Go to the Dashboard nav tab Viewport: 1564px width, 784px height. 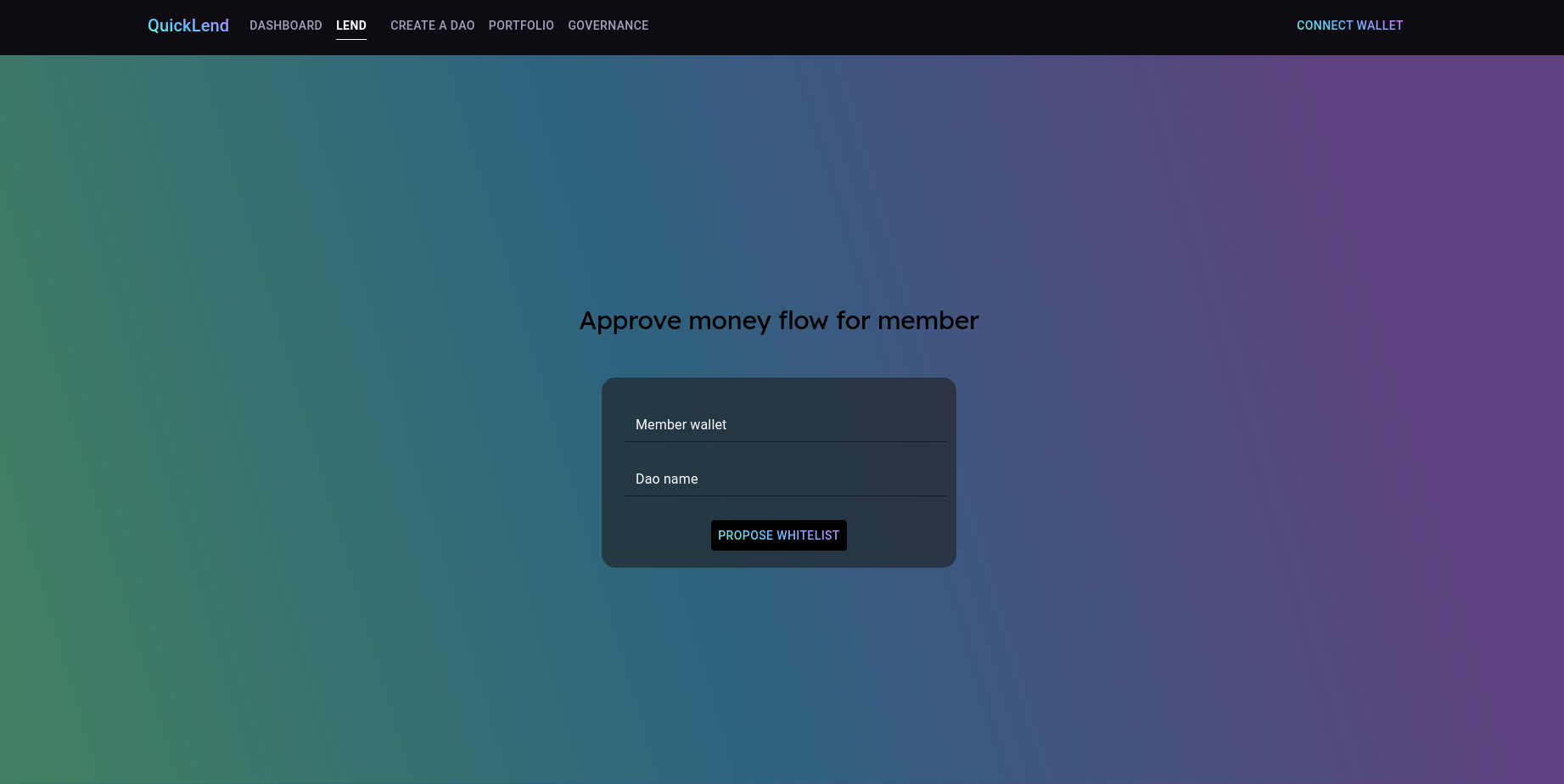pos(286,25)
